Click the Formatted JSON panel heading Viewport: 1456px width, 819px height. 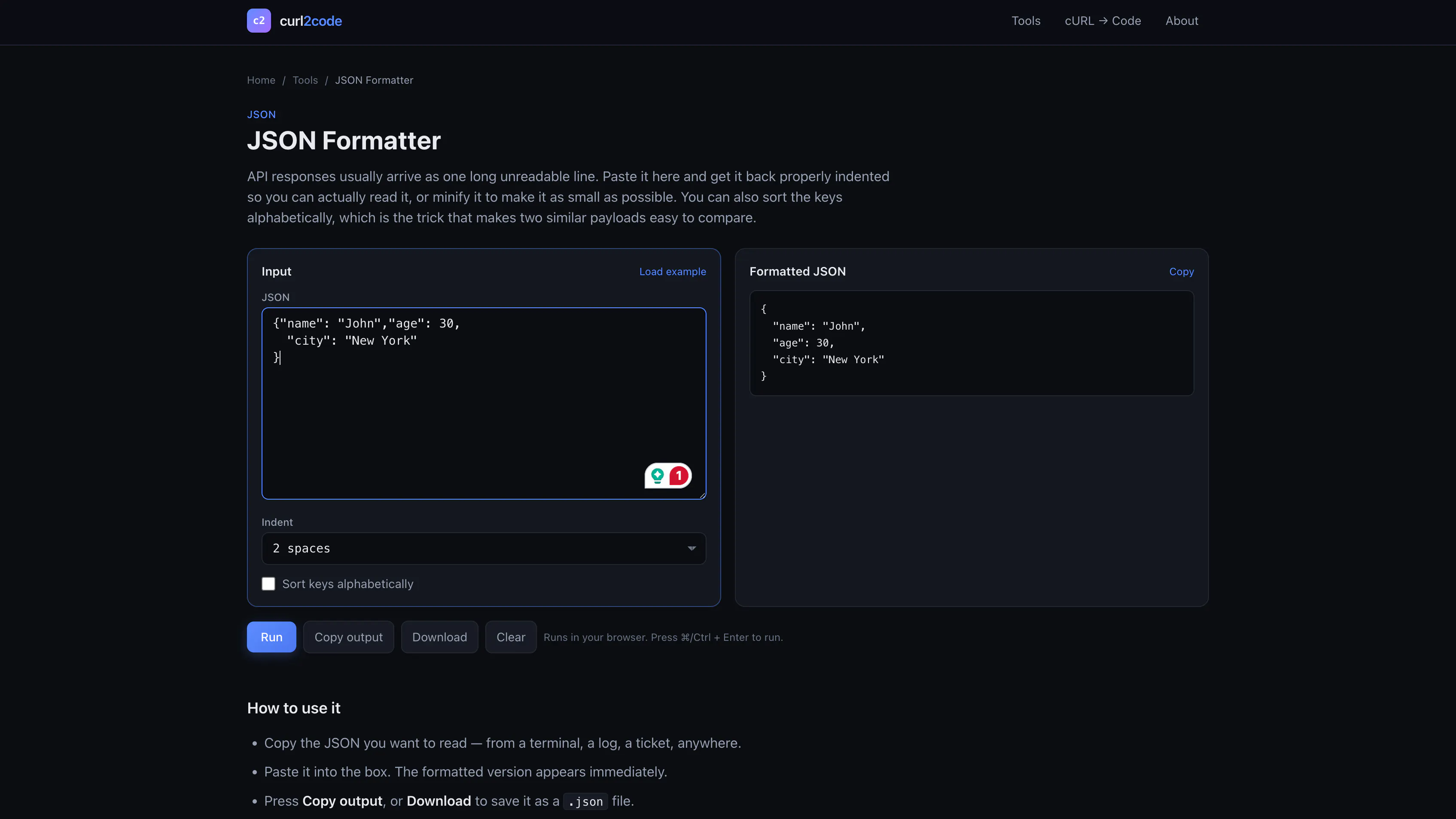coord(798,272)
